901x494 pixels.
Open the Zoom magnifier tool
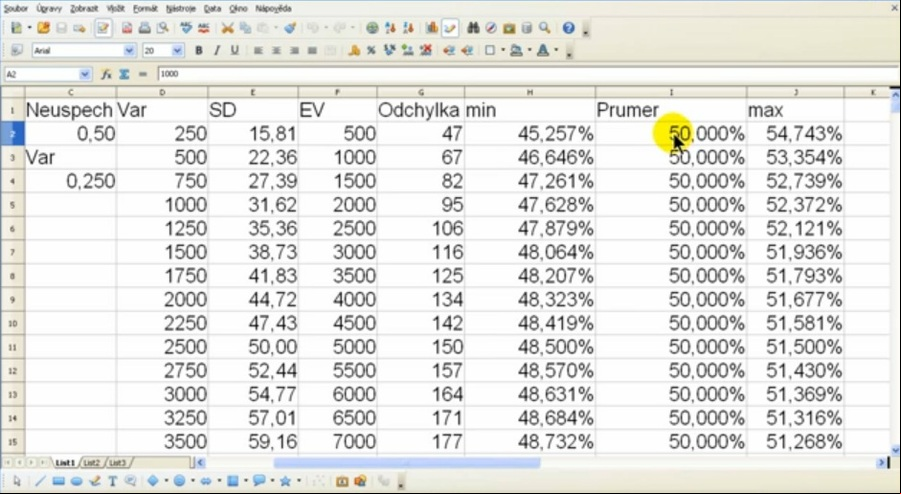pos(545,28)
